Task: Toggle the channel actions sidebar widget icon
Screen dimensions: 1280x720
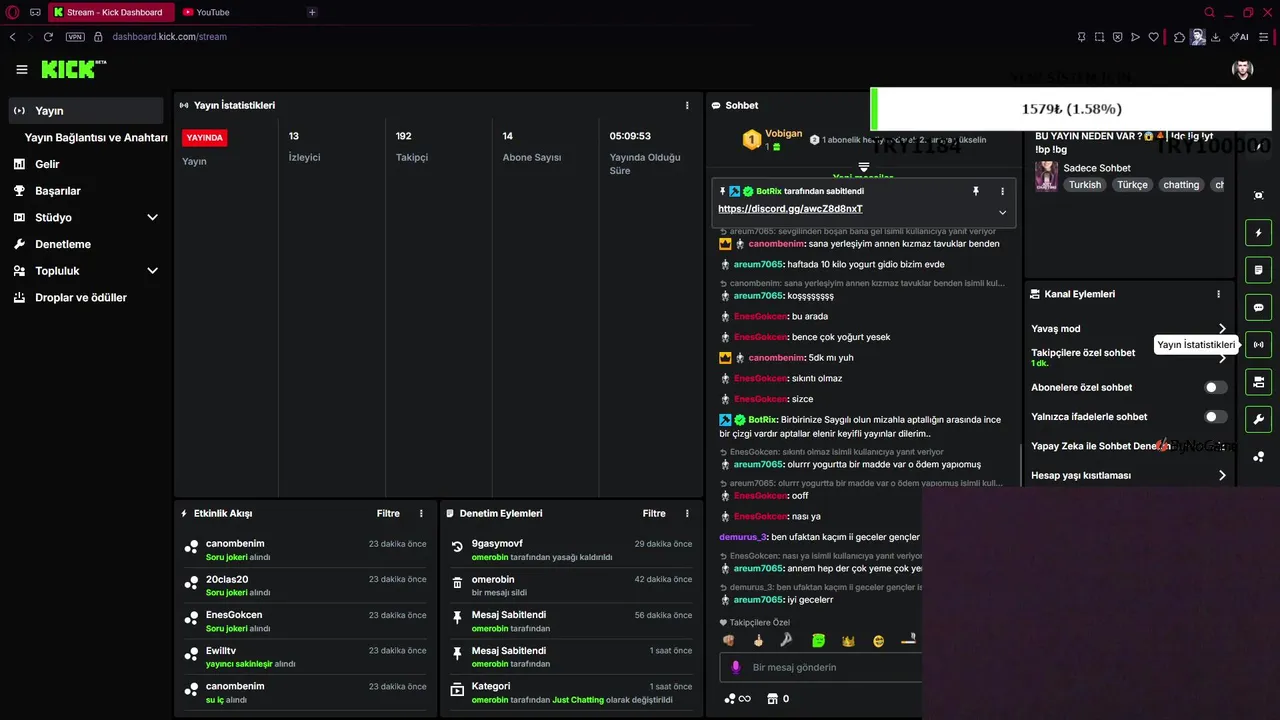Action: pyautogui.click(x=1258, y=382)
